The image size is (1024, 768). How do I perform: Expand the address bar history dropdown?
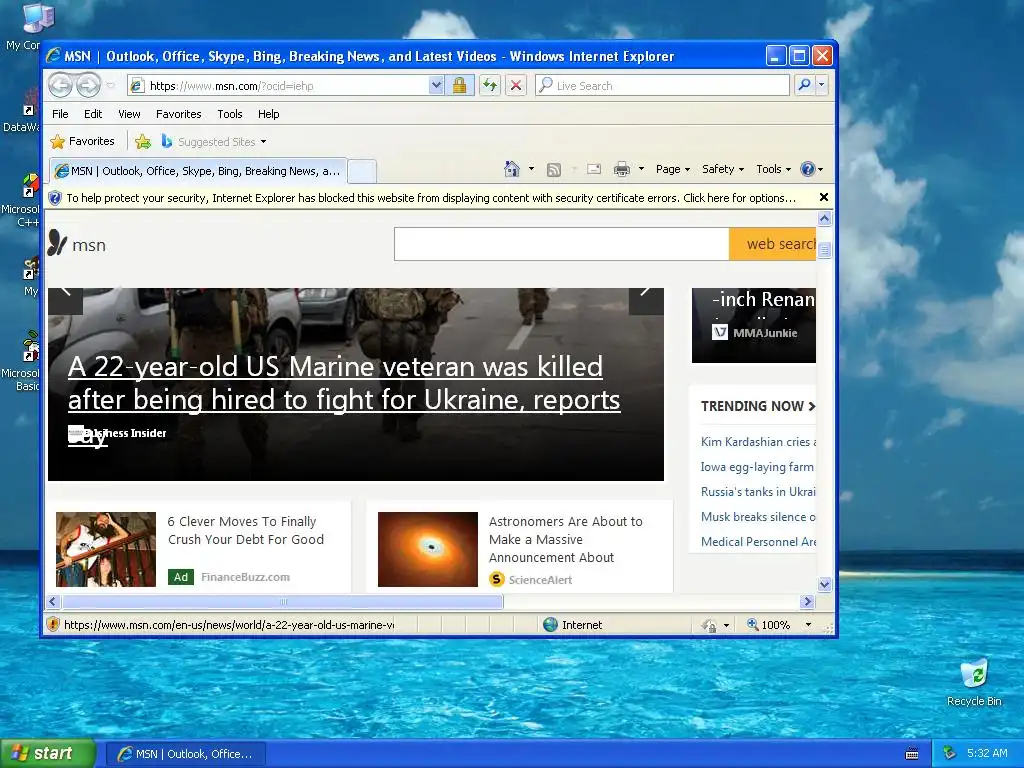(436, 86)
